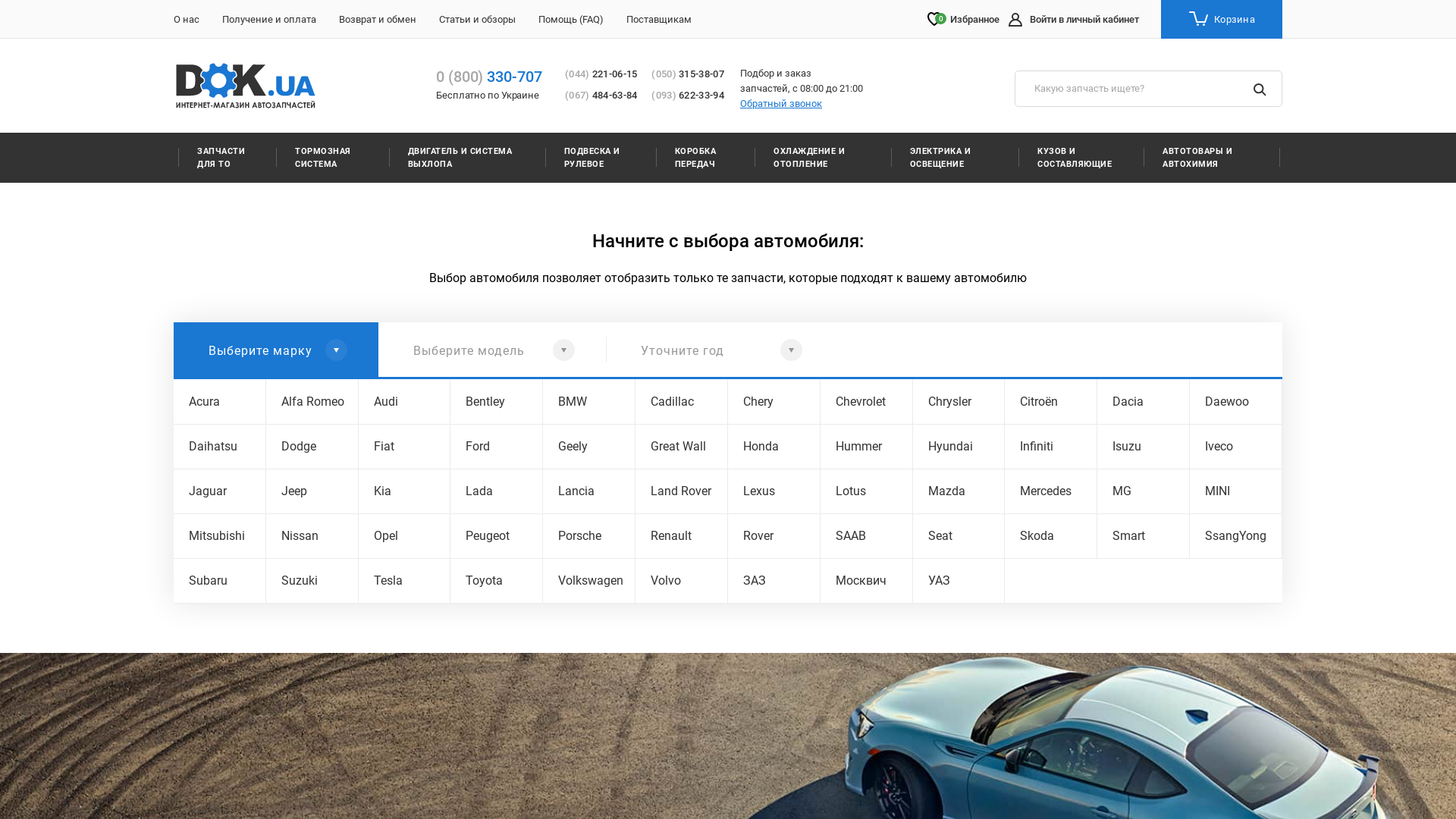Choose BMW from brand list
This screenshot has width=1456, height=819.
coord(589,401)
